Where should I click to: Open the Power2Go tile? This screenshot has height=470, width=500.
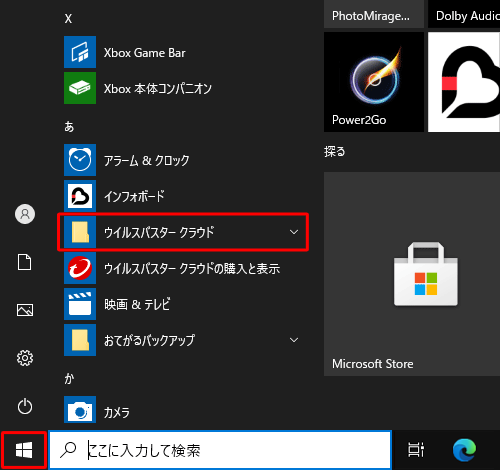[x=374, y=82]
